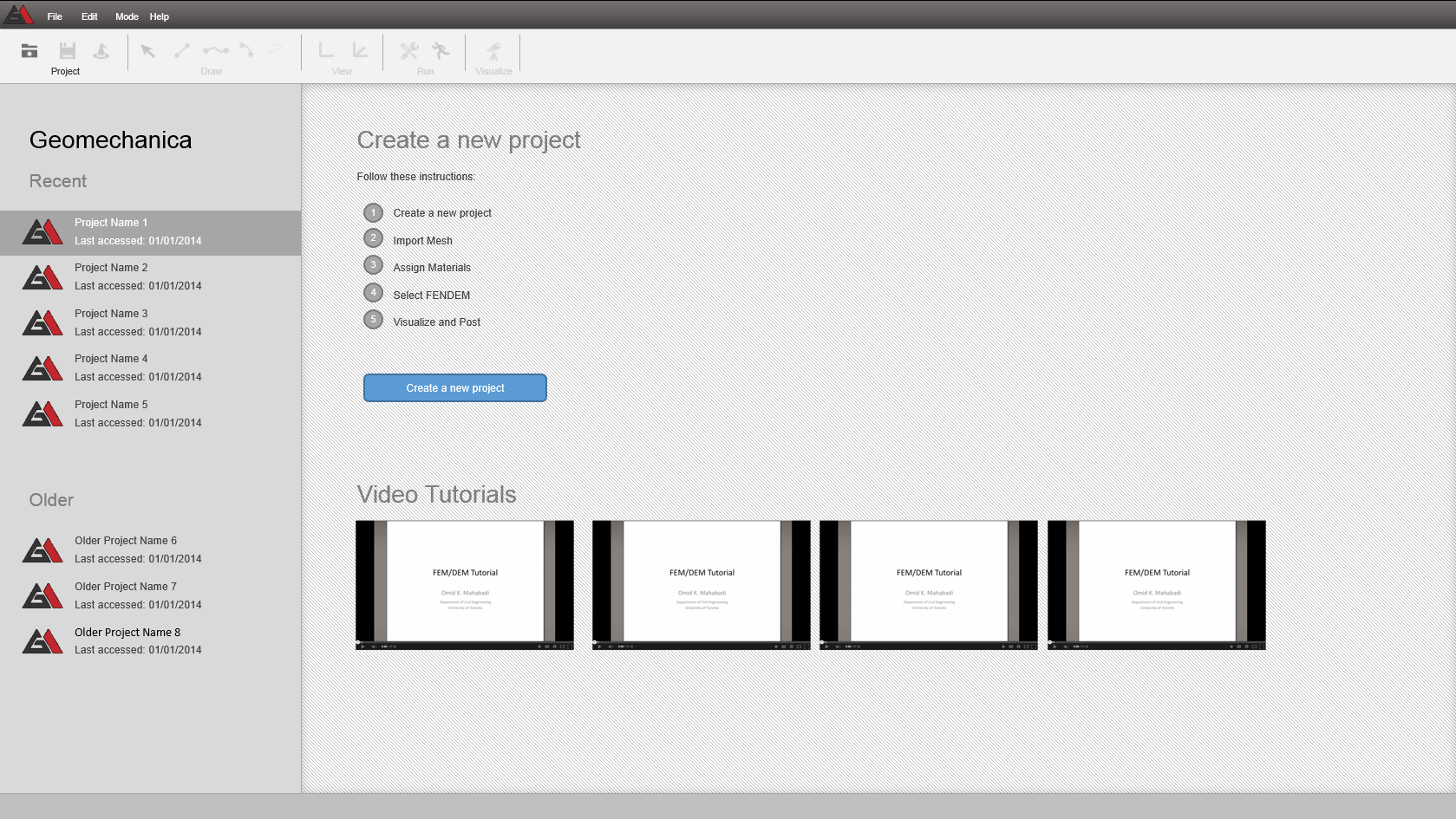The height and width of the screenshot is (819, 1456).
Task: Start the simulation with the running man icon
Action: pos(441,52)
